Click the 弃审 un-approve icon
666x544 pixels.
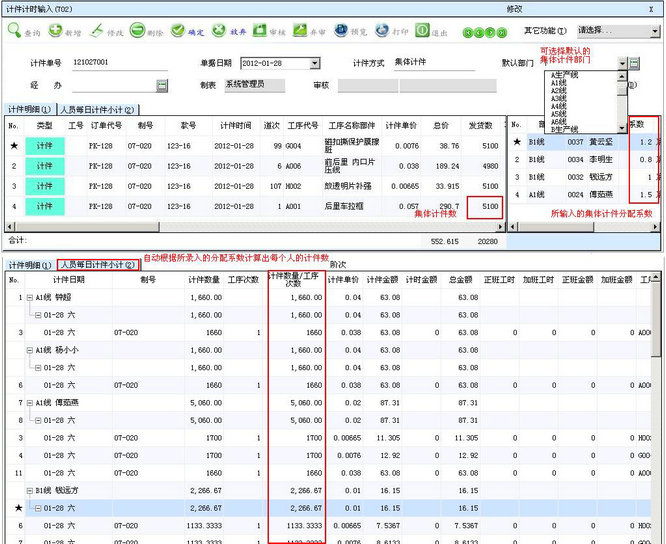pos(299,30)
